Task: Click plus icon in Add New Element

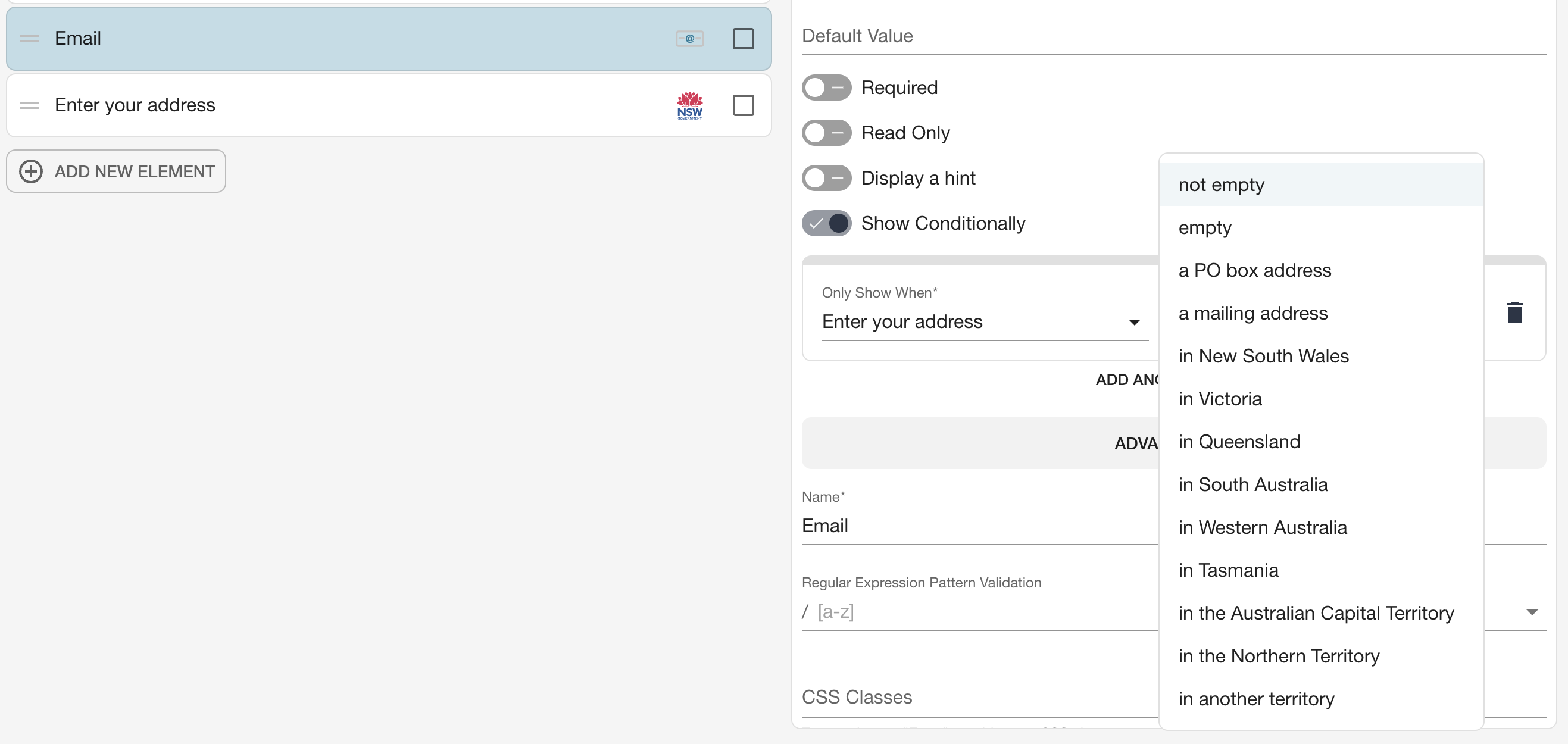Action: pos(31,171)
